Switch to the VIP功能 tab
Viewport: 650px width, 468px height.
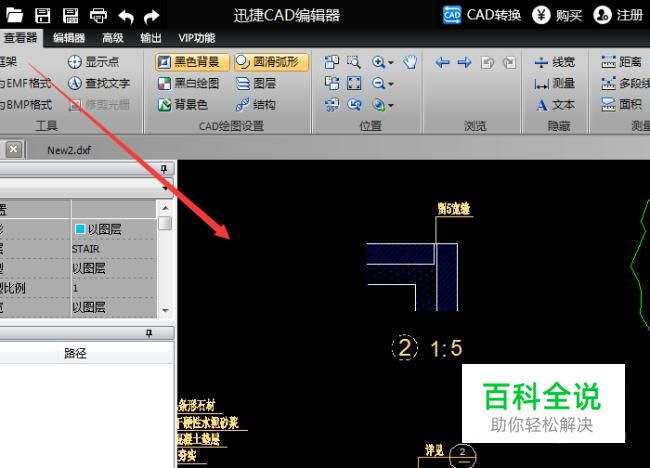point(196,38)
